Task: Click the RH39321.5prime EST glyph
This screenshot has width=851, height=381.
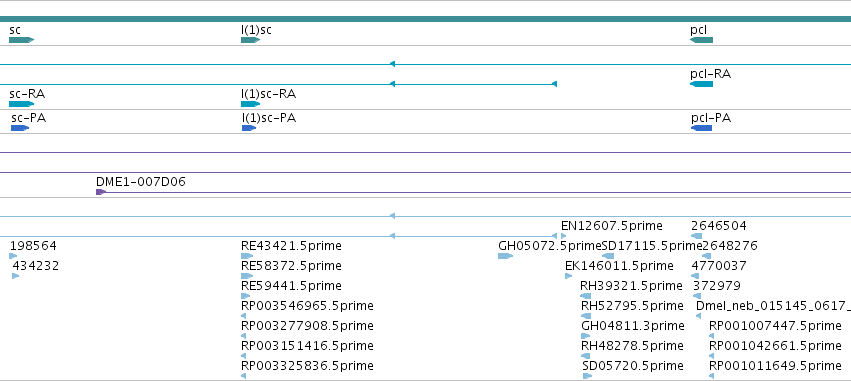Action: click(586, 296)
